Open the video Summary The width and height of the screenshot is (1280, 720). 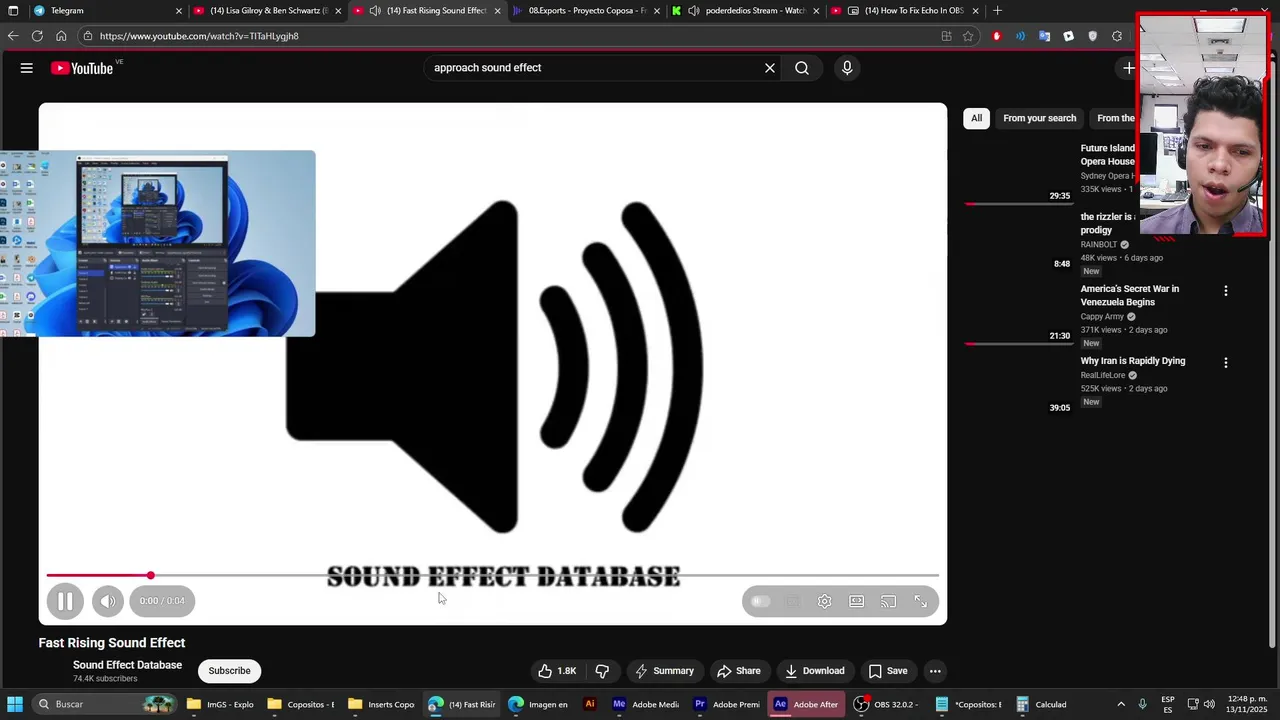point(664,671)
